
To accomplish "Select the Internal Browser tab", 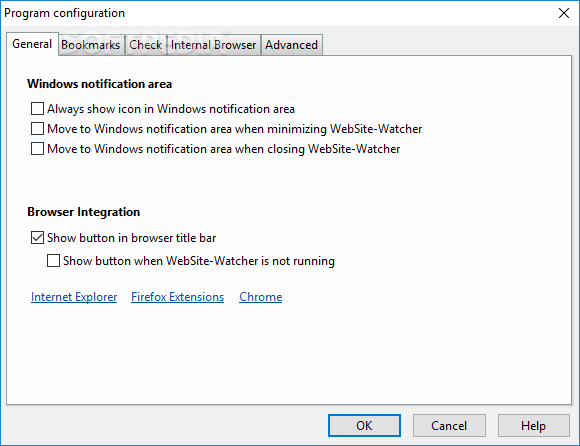I will (x=213, y=45).
